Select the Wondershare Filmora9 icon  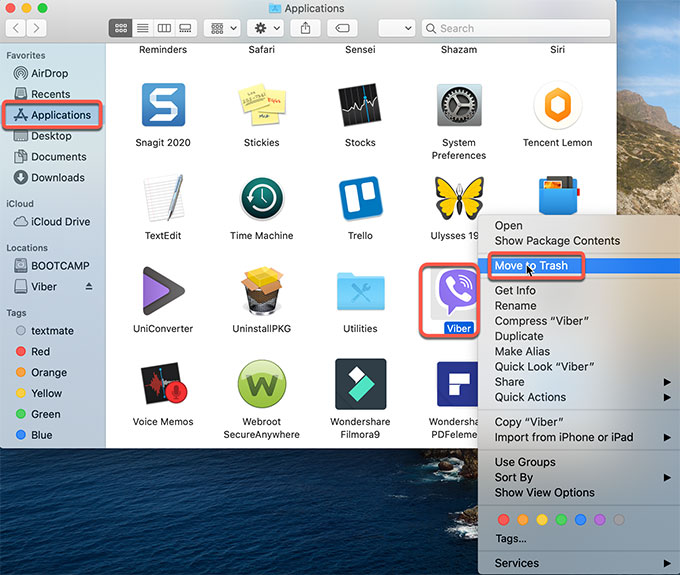pos(360,384)
